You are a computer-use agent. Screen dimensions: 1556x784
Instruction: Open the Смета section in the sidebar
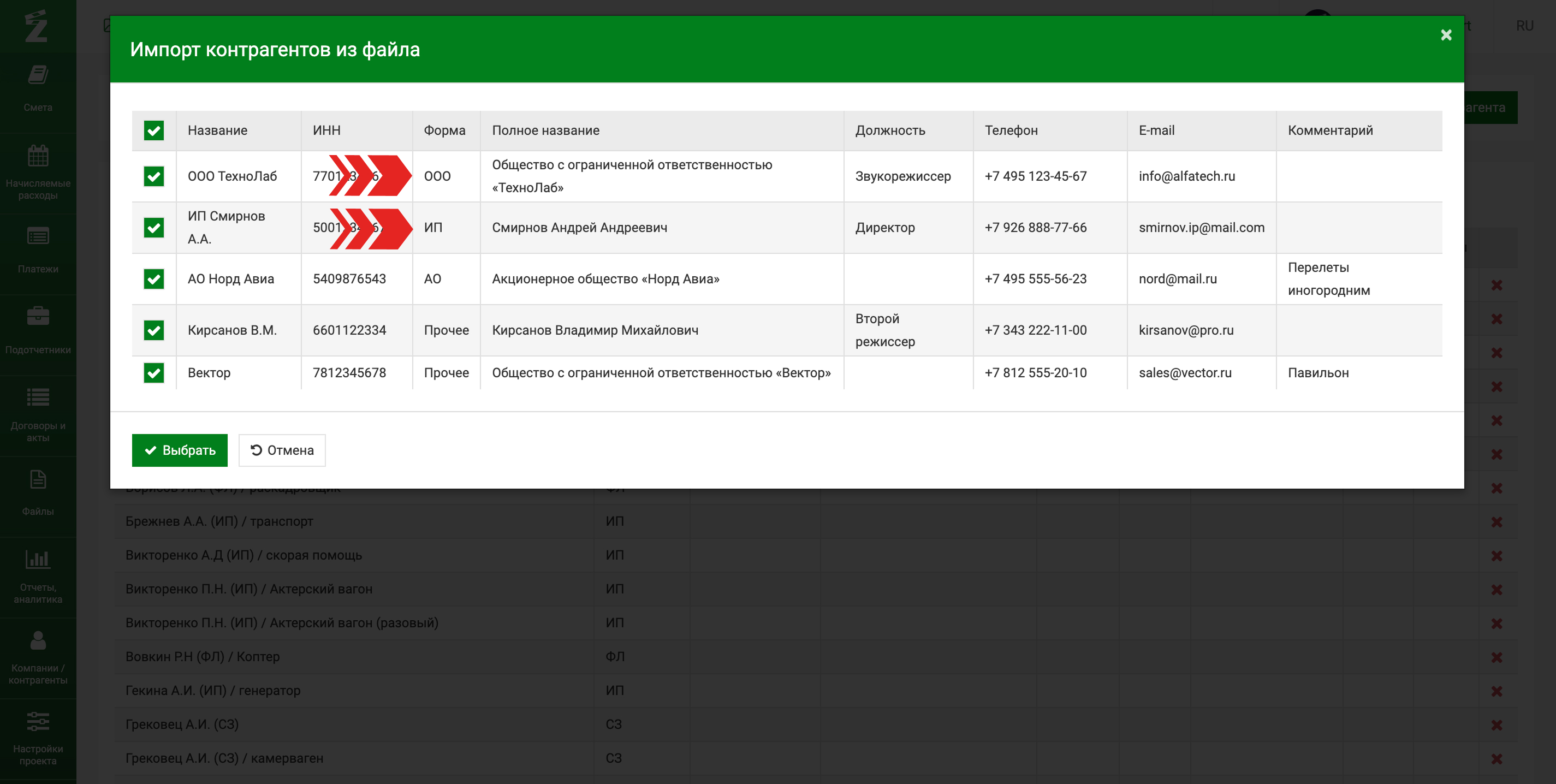click(38, 89)
